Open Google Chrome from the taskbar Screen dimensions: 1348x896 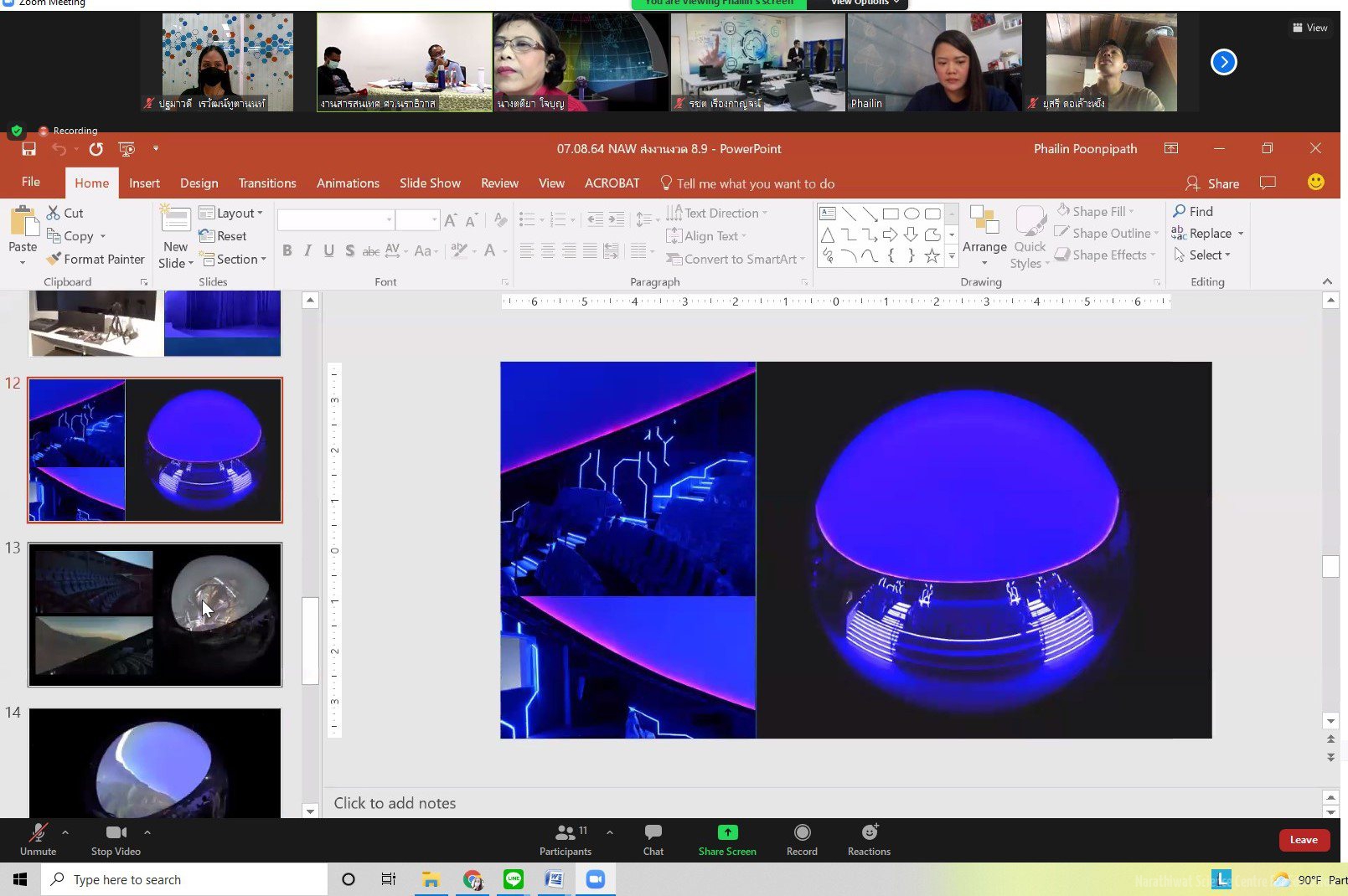click(x=473, y=879)
